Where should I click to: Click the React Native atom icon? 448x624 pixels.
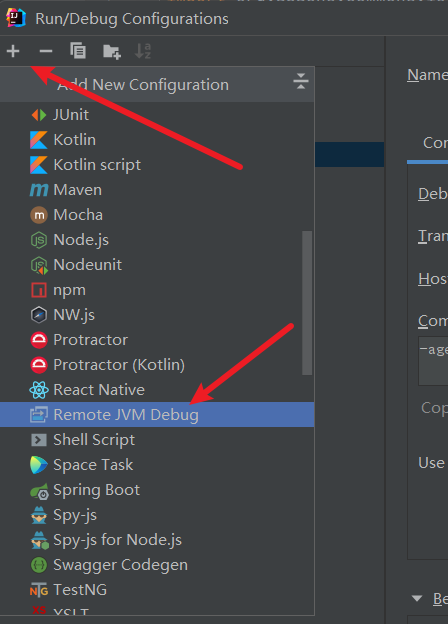[39, 390]
